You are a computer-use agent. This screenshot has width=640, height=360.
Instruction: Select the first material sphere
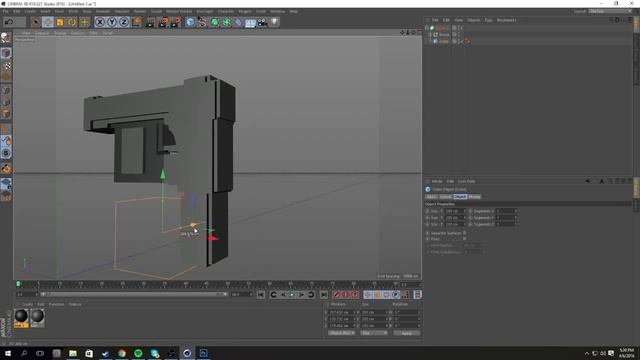coord(21,316)
